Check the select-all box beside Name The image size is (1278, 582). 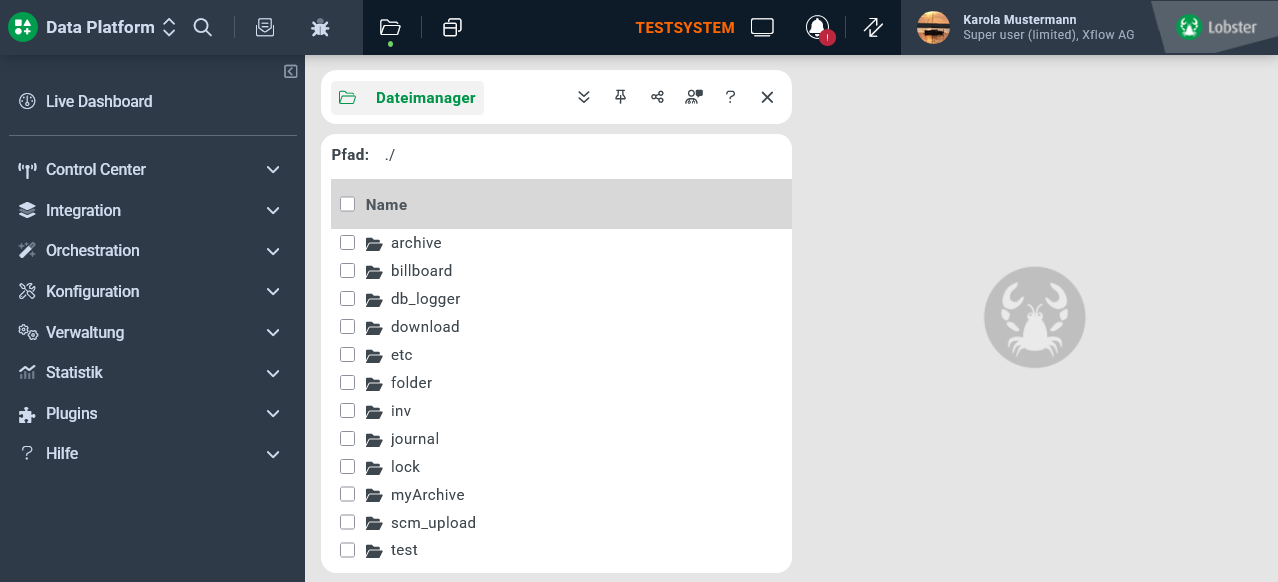pyautogui.click(x=347, y=204)
